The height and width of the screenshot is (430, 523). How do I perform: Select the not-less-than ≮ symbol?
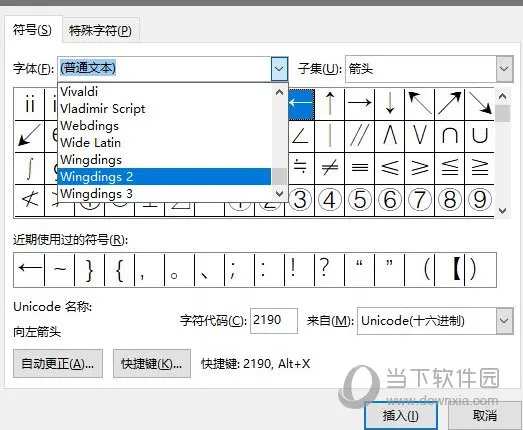[29, 200]
